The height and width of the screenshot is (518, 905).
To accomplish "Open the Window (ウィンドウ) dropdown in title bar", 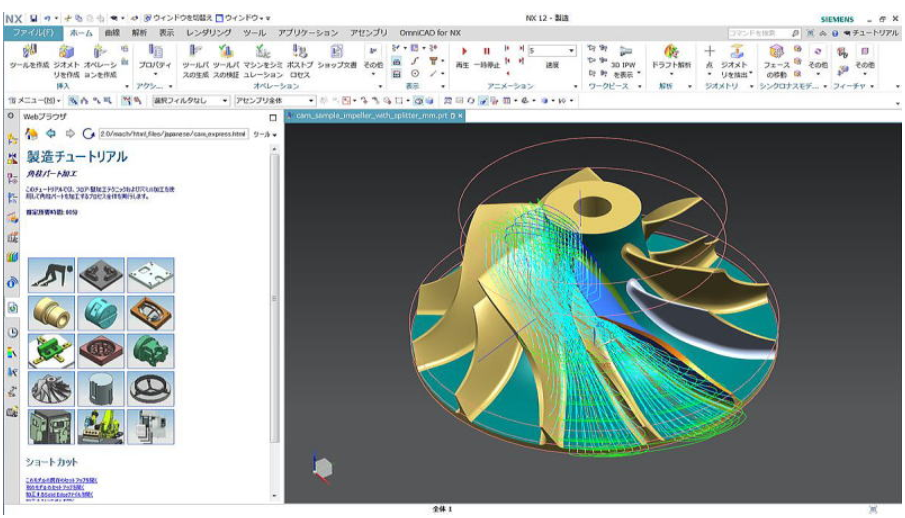I will 242,18.
